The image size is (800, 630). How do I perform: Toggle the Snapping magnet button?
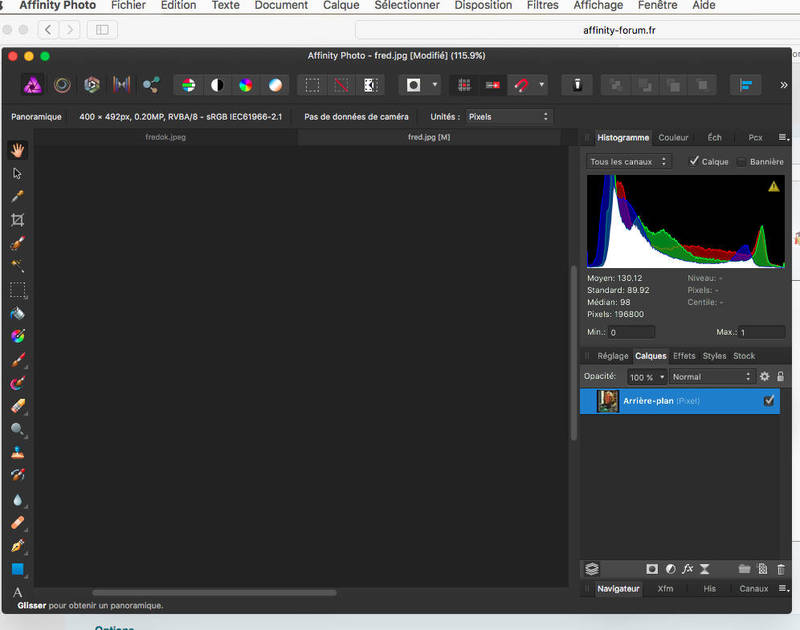(x=521, y=85)
